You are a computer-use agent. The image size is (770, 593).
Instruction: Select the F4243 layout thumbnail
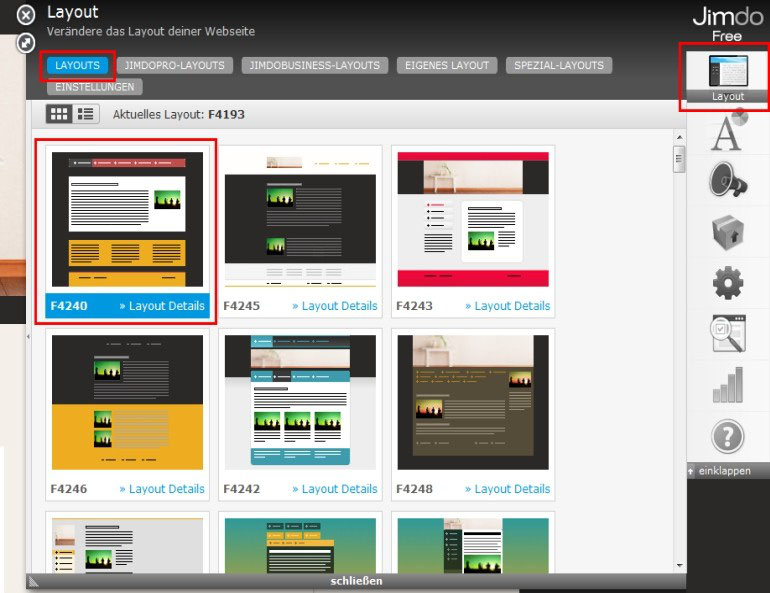pyautogui.click(x=473, y=219)
